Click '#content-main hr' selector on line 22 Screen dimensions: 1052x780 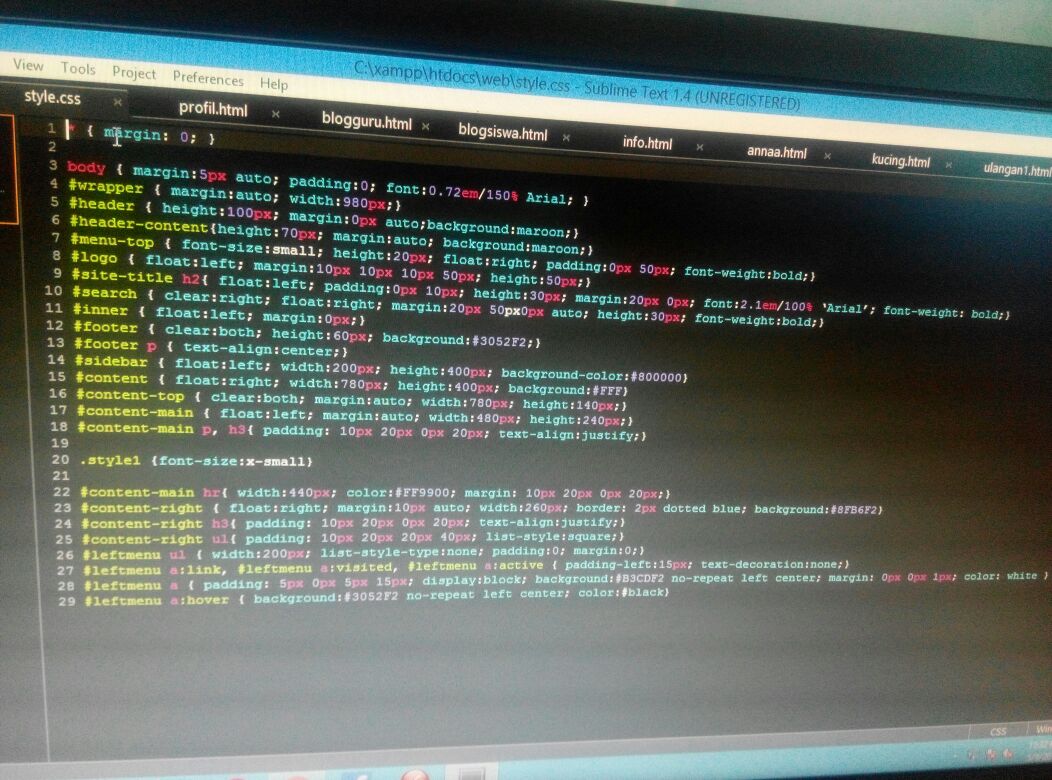tap(151, 492)
